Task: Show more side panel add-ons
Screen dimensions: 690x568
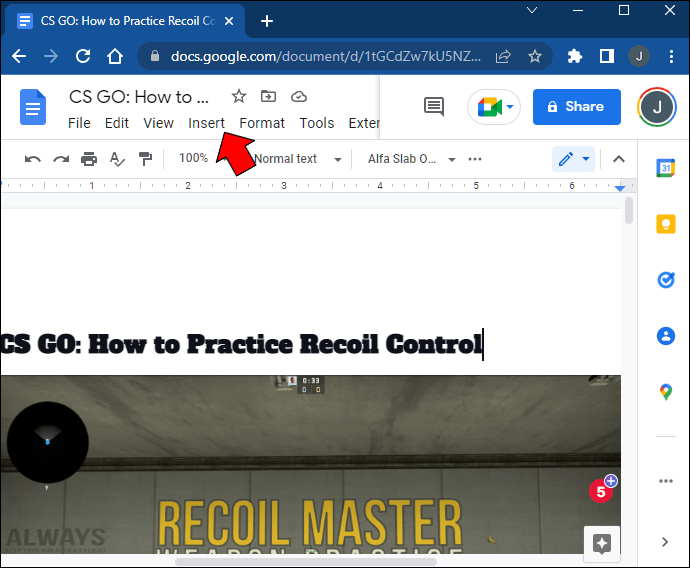Action: [666, 481]
